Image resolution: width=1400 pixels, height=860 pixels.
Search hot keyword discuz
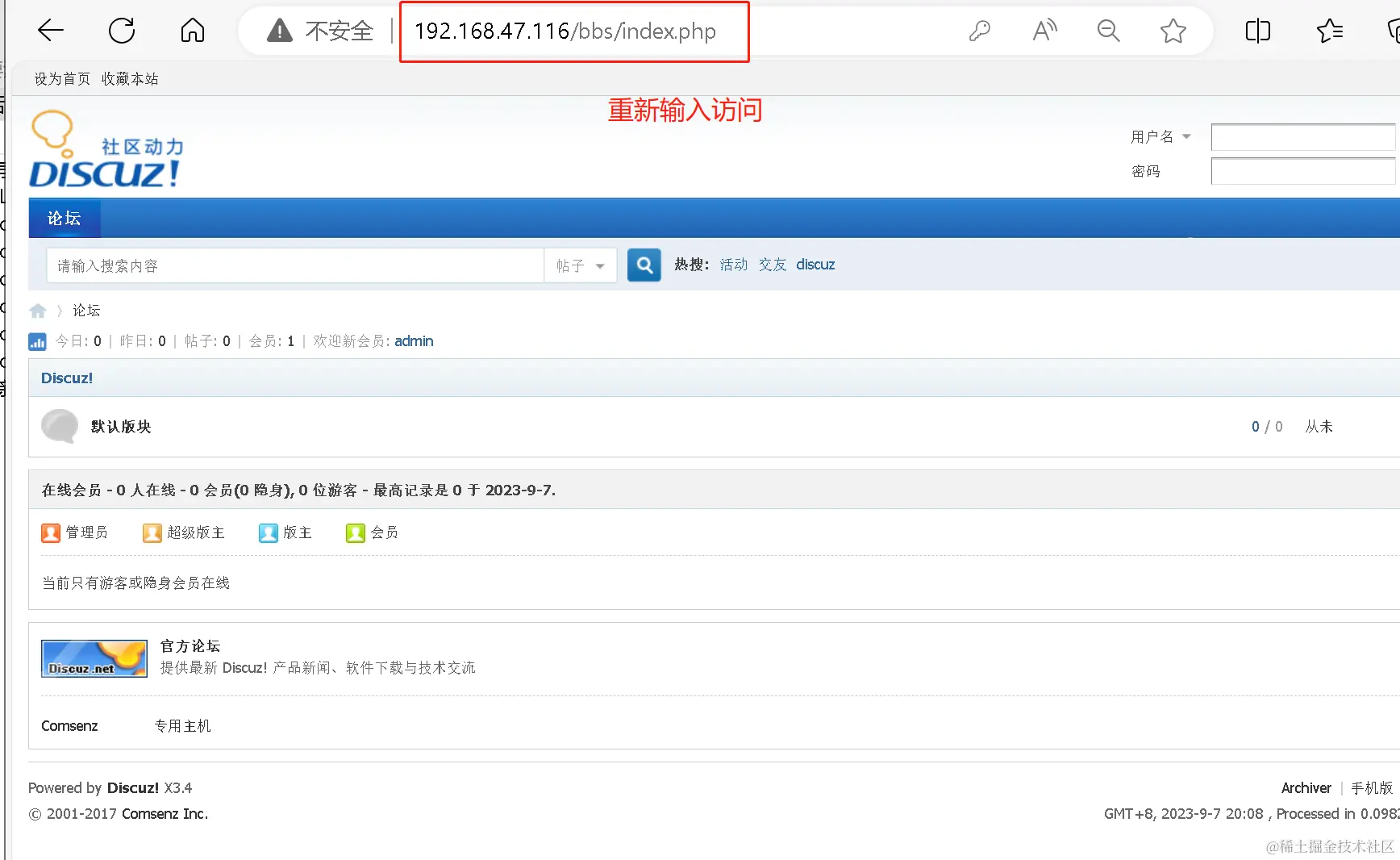click(815, 265)
